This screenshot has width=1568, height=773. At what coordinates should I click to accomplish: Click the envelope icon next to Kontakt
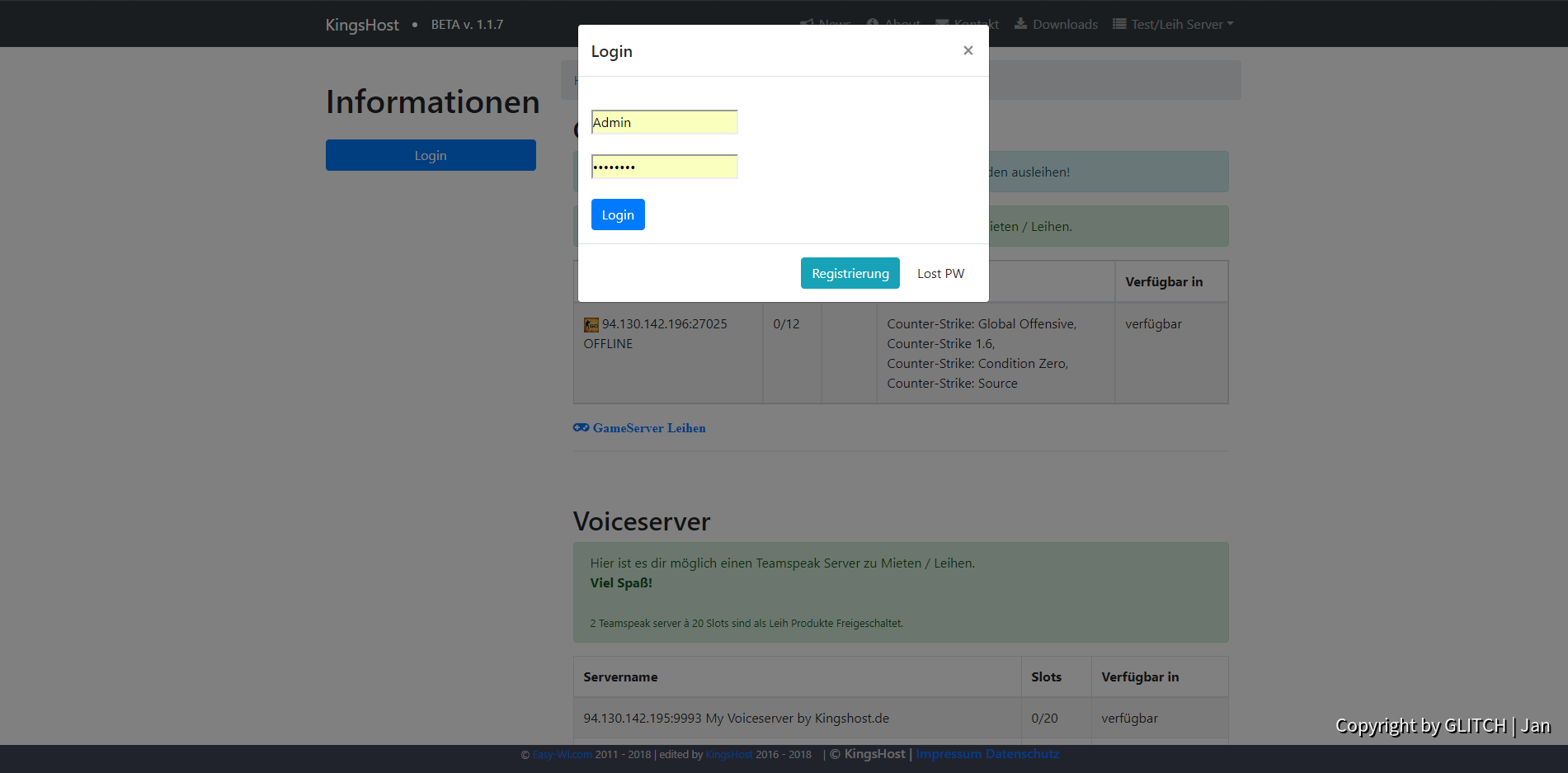[942, 24]
